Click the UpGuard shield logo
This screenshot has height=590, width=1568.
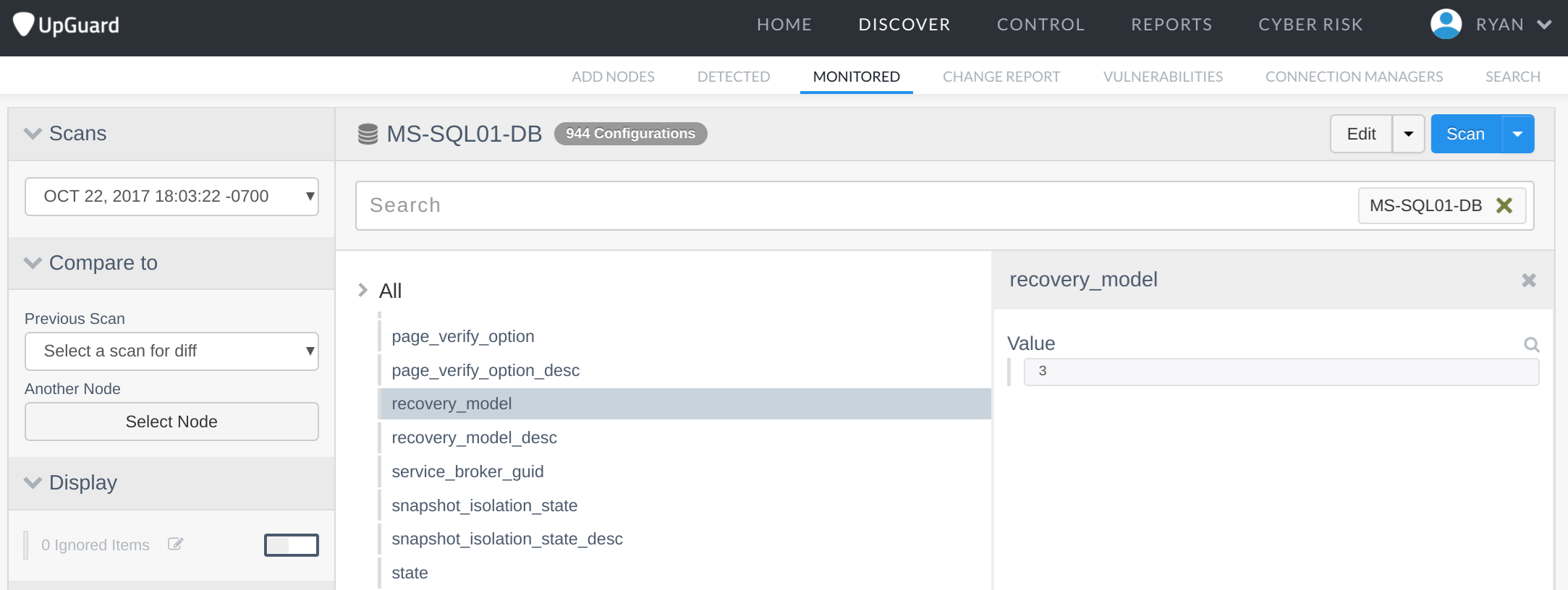[x=24, y=24]
